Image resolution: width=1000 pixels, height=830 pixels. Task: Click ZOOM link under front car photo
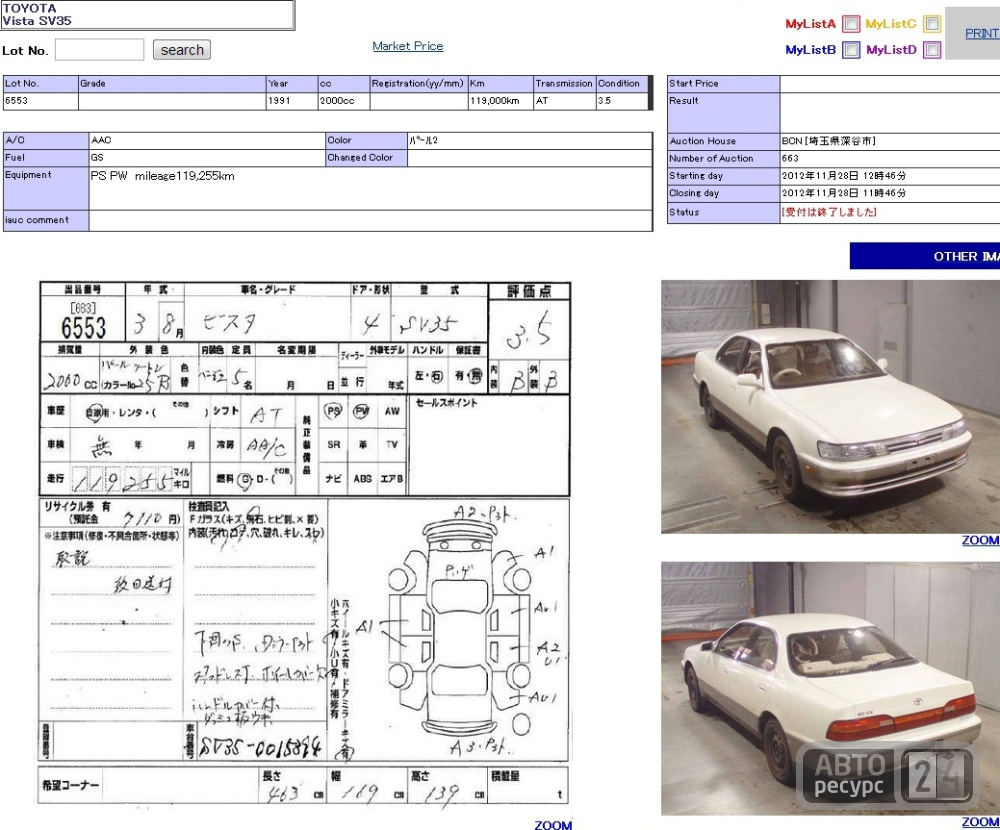[x=980, y=540]
